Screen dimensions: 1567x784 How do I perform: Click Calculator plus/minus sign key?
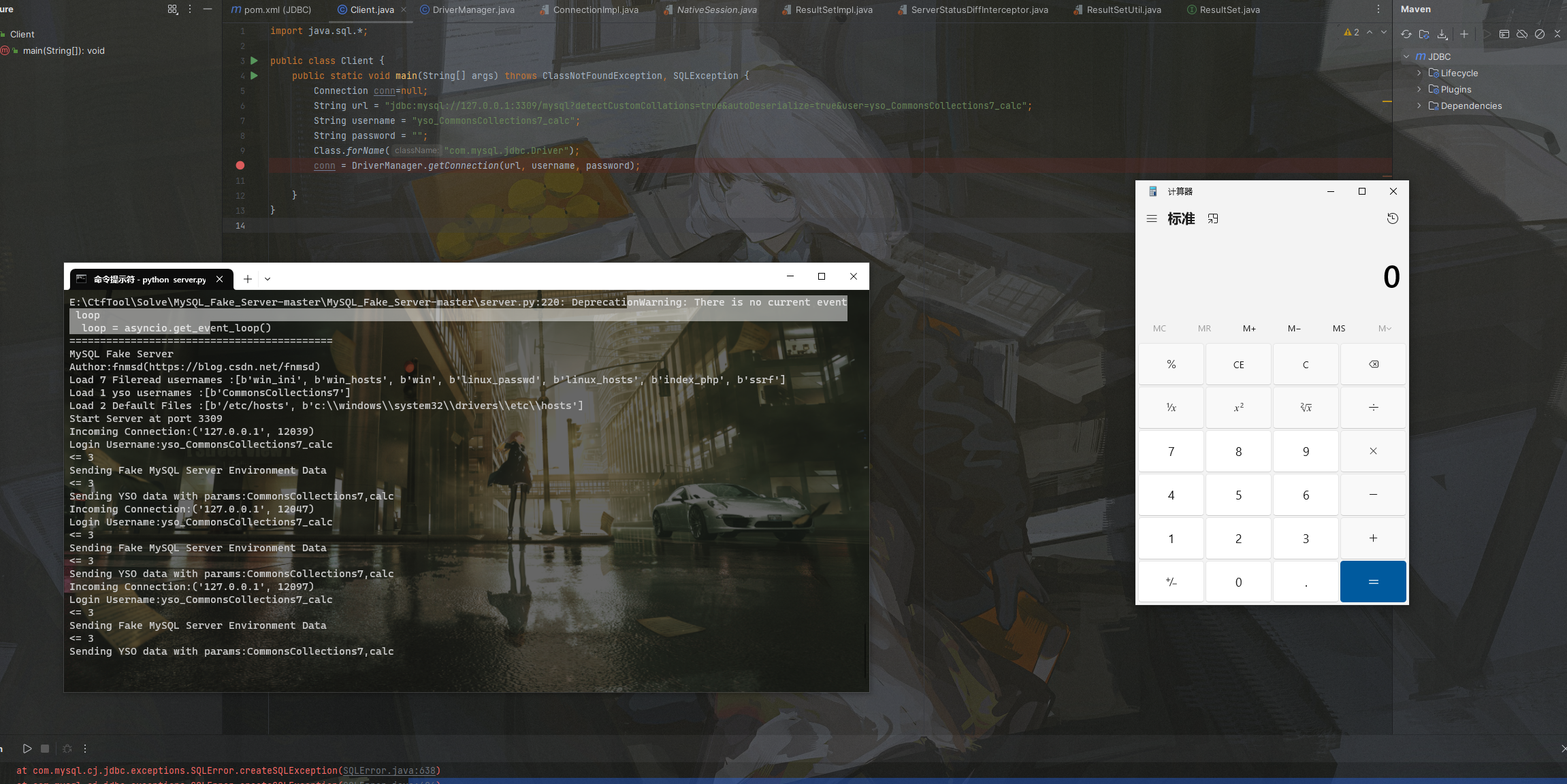tap(1171, 582)
